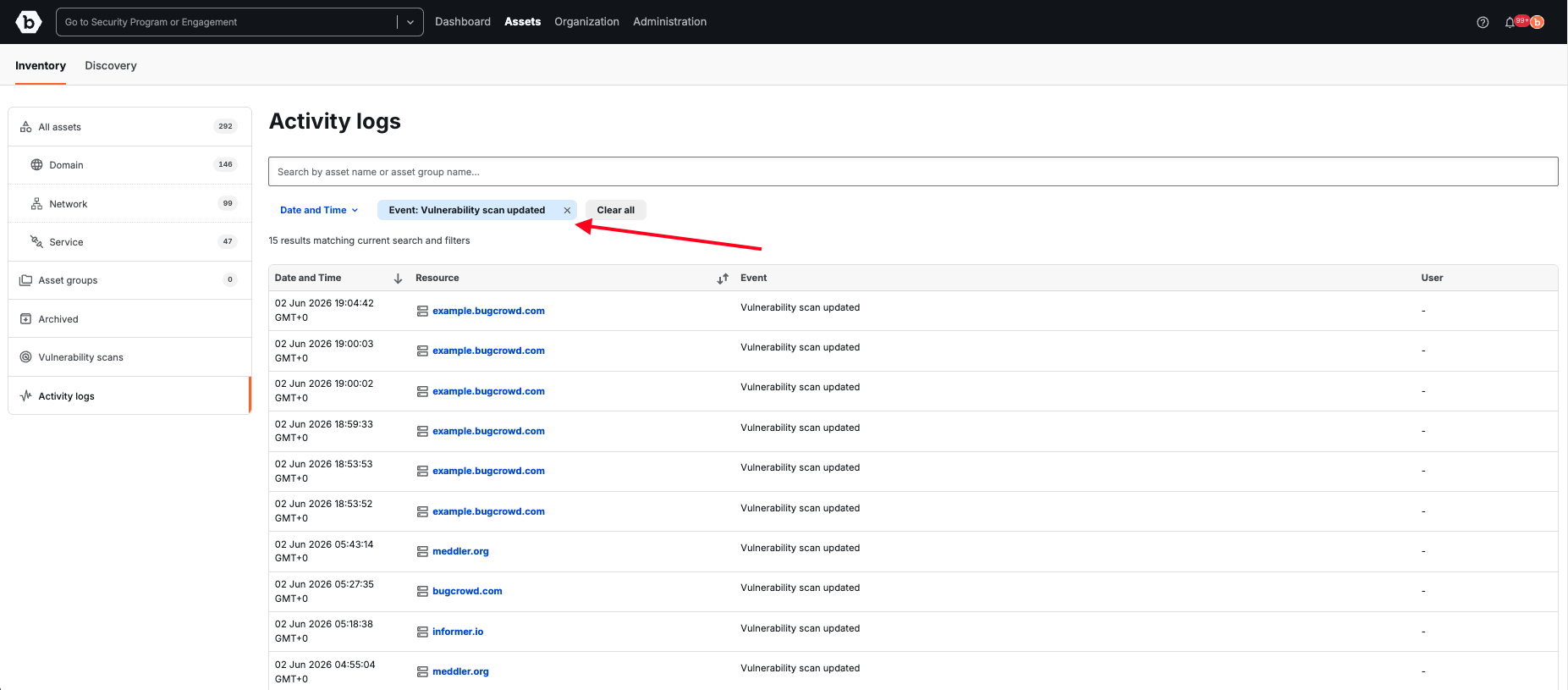Image resolution: width=1568 pixels, height=690 pixels.
Task: Sort by Resource column arrows icon
Action: [x=723, y=279]
